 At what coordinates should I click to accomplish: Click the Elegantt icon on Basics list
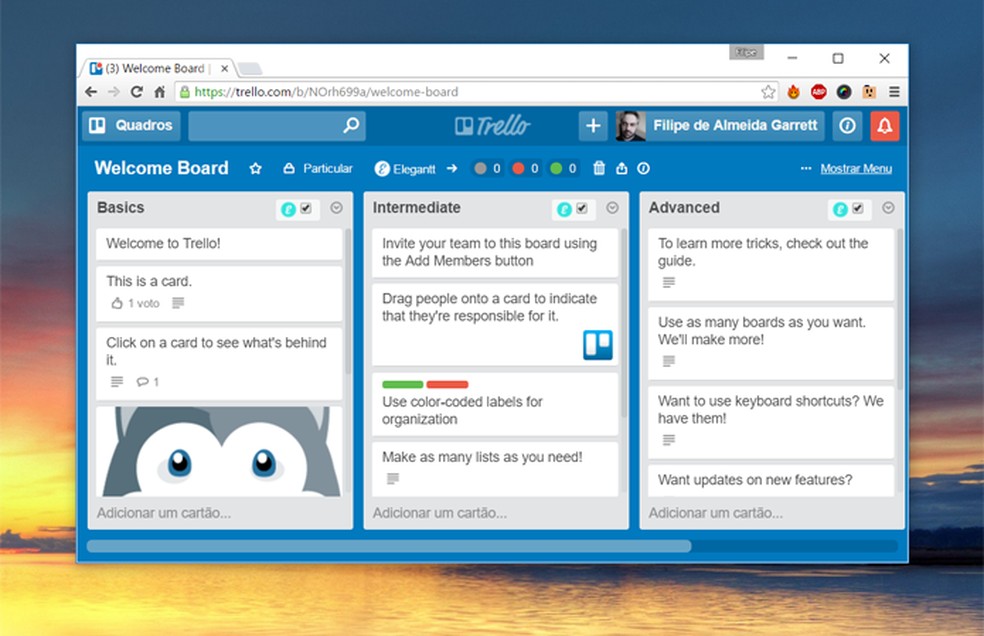pyautogui.click(x=288, y=209)
